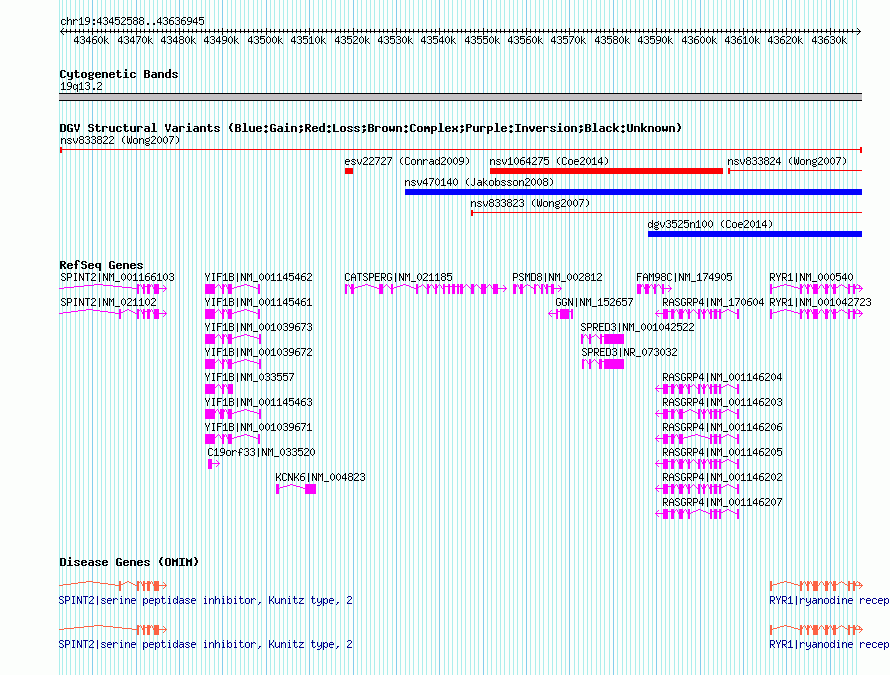890x675 pixels.
Task: Open the GGN|NM_152657 gene glyph
Action: [561, 314]
